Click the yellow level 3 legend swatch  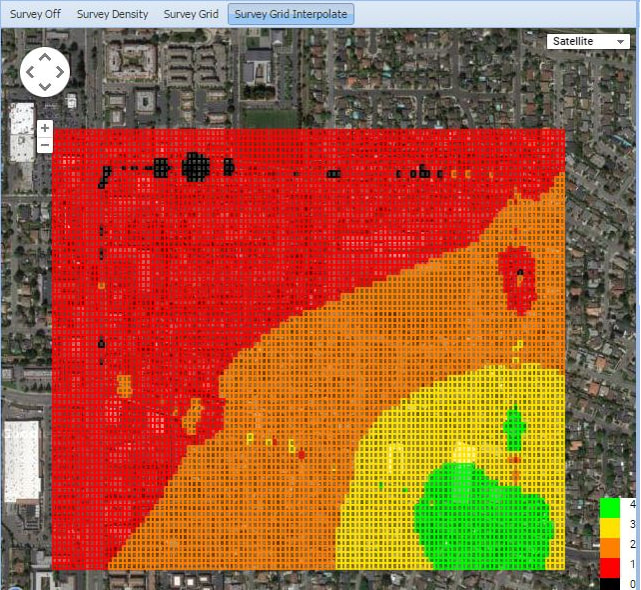(x=610, y=528)
